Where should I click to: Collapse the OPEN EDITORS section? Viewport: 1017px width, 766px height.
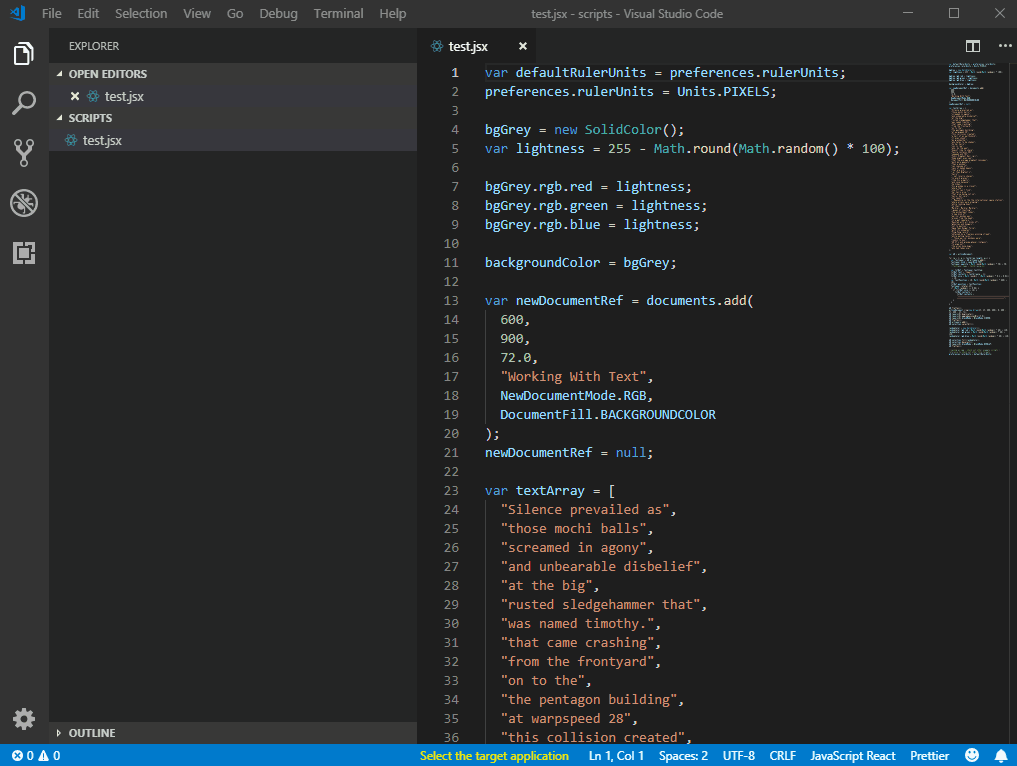click(x=108, y=73)
